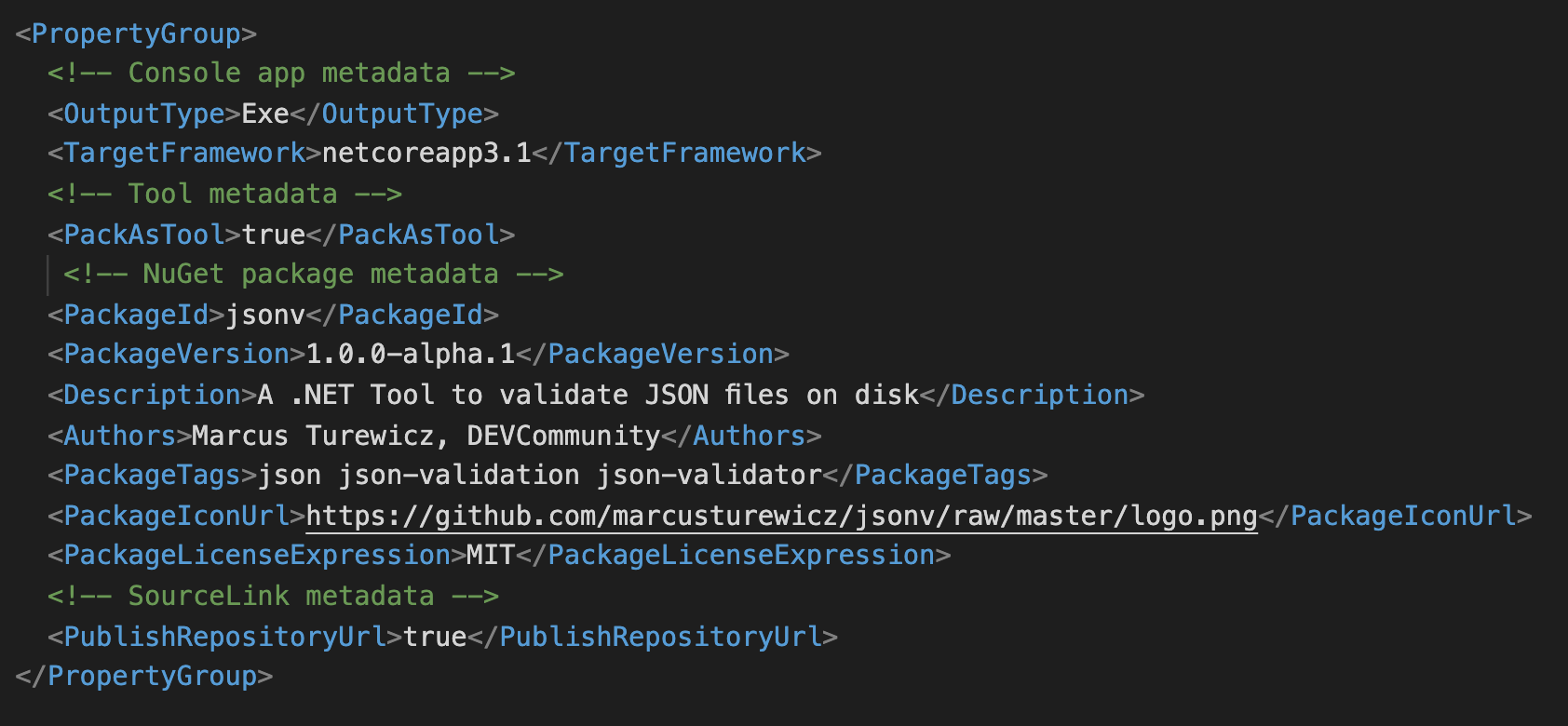Image resolution: width=1568 pixels, height=726 pixels.
Task: Click the json-validation package tags text
Action: click(x=459, y=476)
